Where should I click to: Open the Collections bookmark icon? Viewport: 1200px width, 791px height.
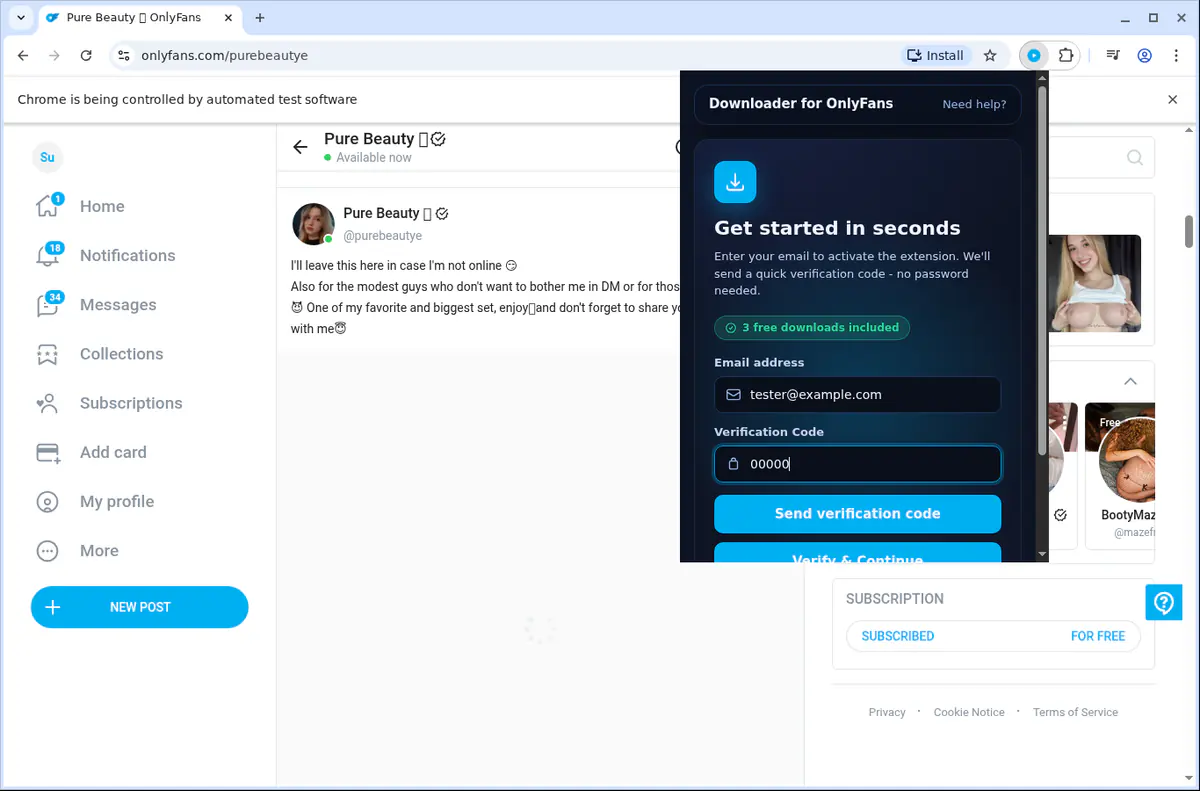47,354
